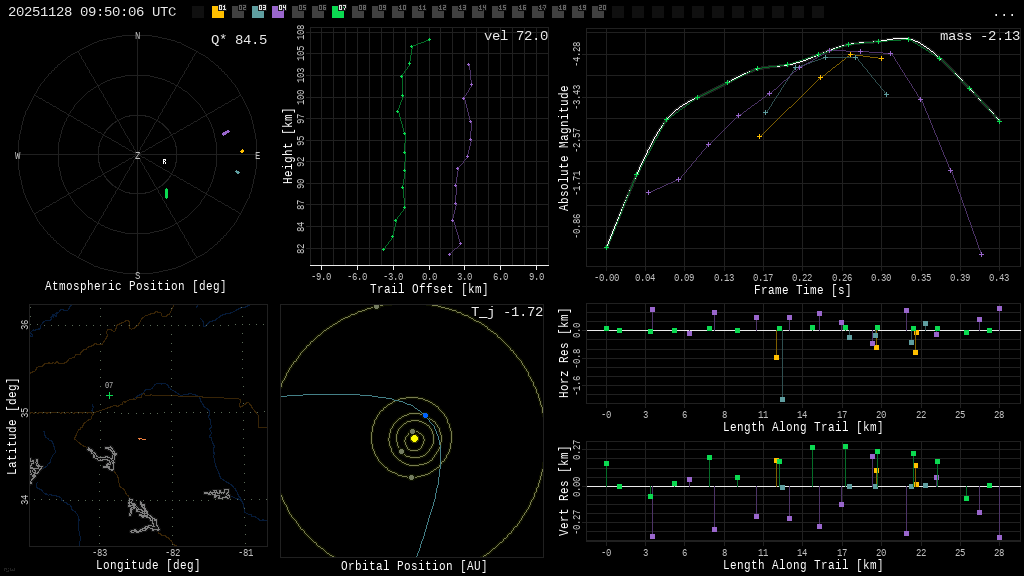Click the UTC timestamp in header

[x=92, y=12]
